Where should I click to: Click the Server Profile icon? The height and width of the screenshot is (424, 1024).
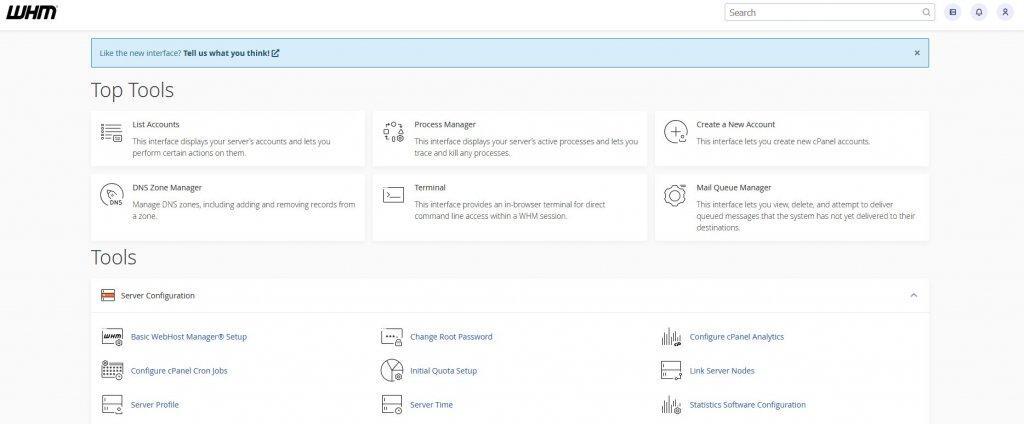[x=112, y=404]
